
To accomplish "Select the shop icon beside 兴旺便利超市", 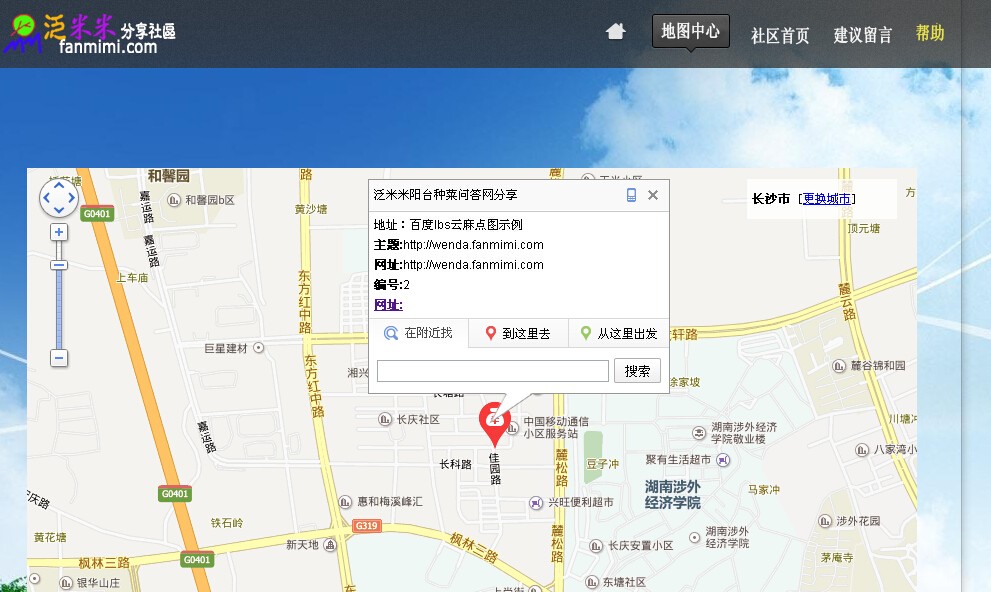I will pos(536,503).
